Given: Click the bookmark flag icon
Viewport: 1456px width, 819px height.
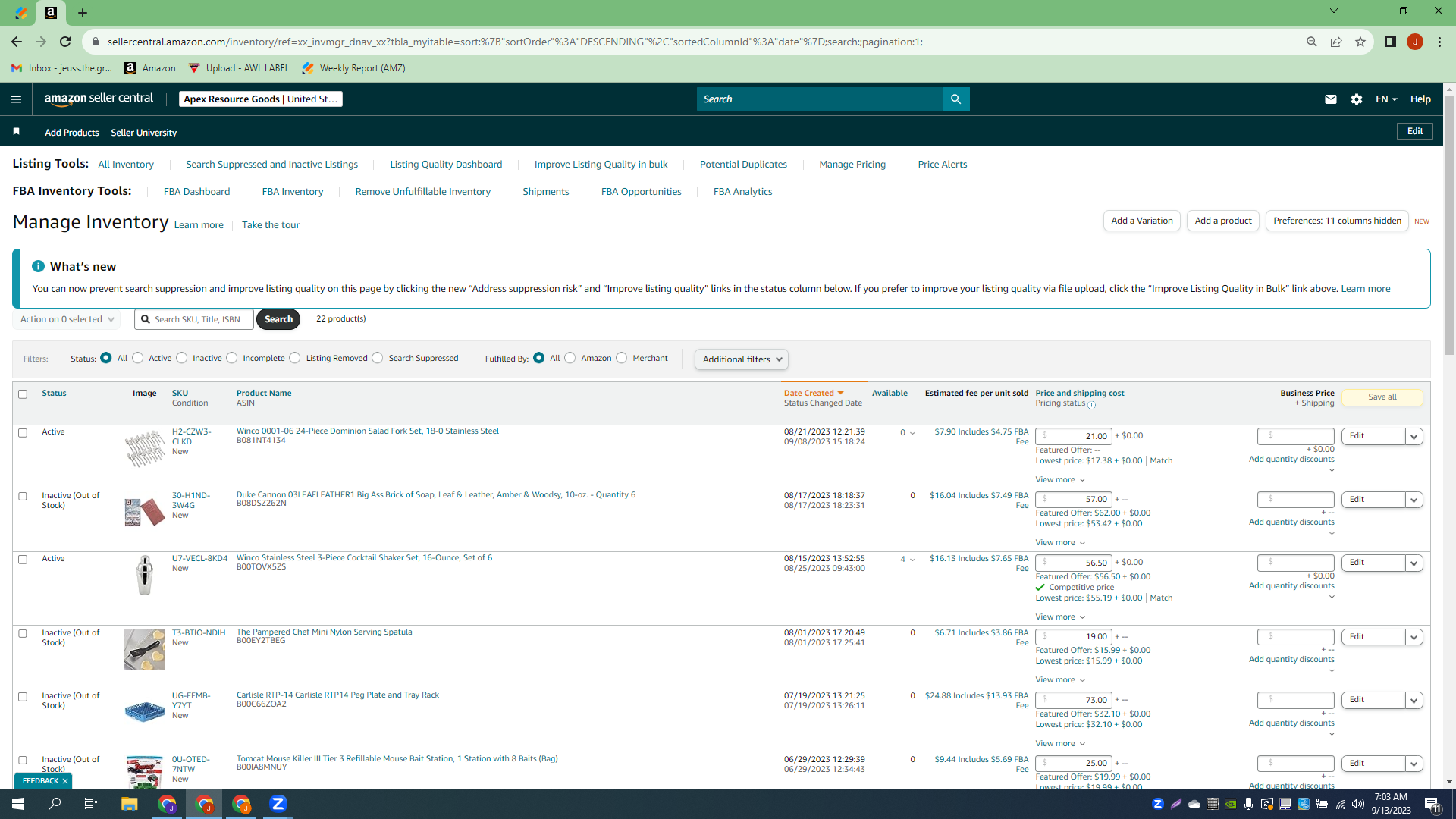Looking at the screenshot, I should [x=16, y=132].
